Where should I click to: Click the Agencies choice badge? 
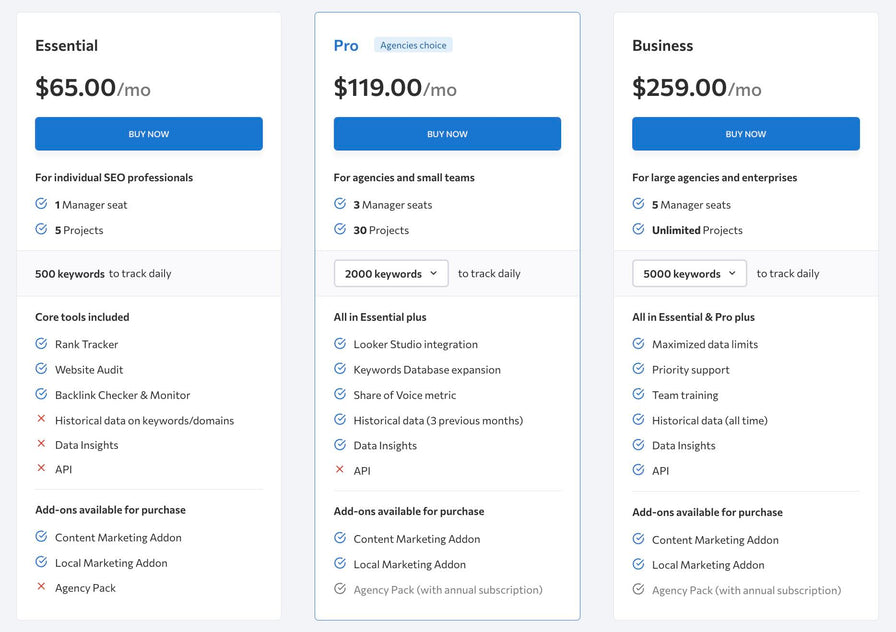click(413, 45)
